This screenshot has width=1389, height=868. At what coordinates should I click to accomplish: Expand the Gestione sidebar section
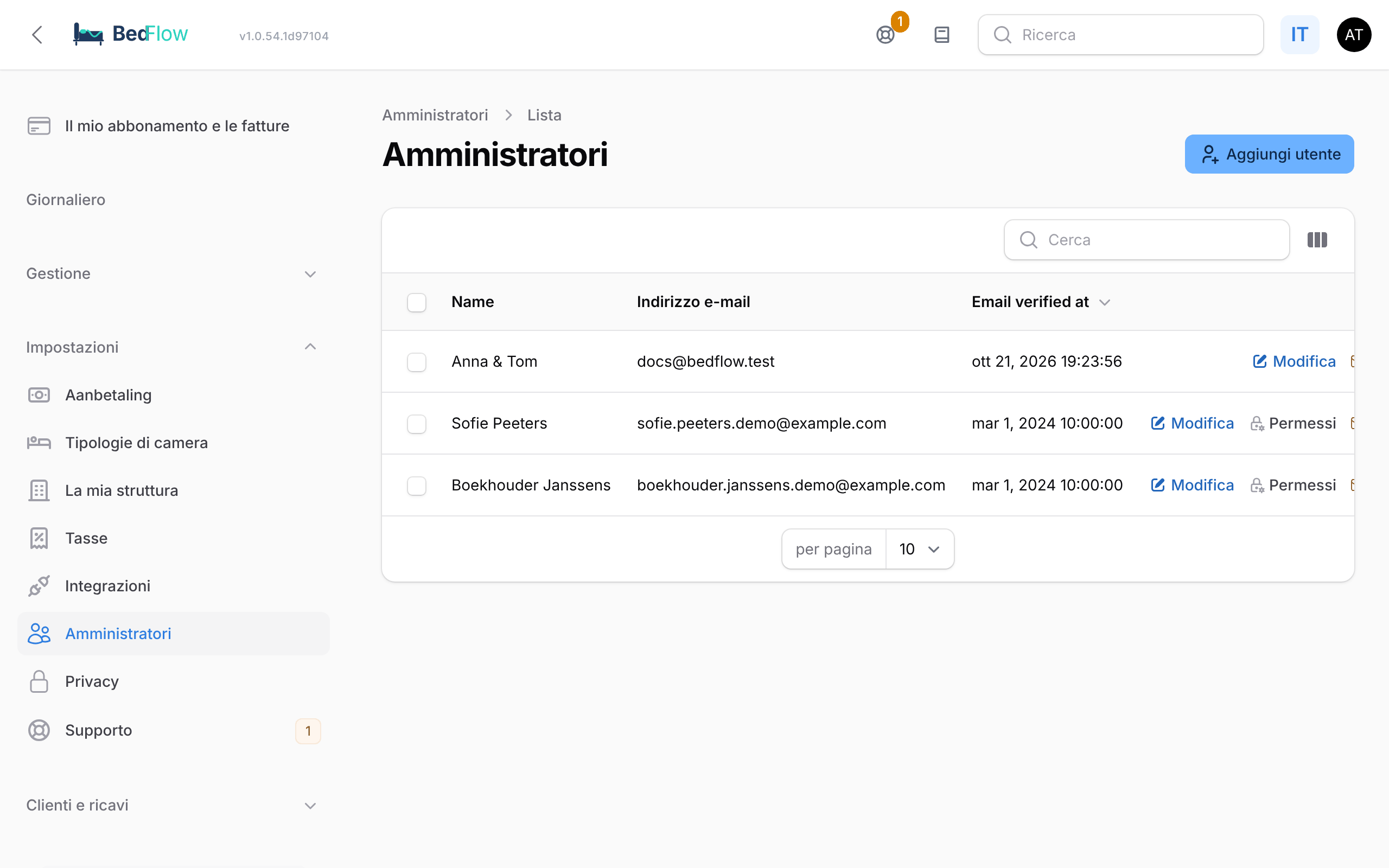[x=172, y=274]
